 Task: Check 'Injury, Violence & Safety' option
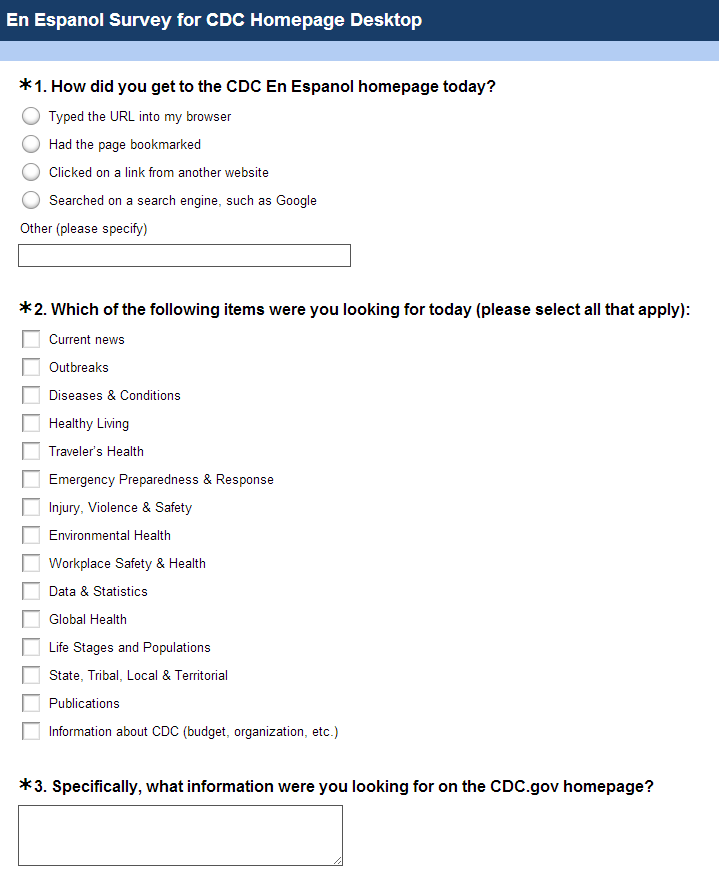(31, 507)
